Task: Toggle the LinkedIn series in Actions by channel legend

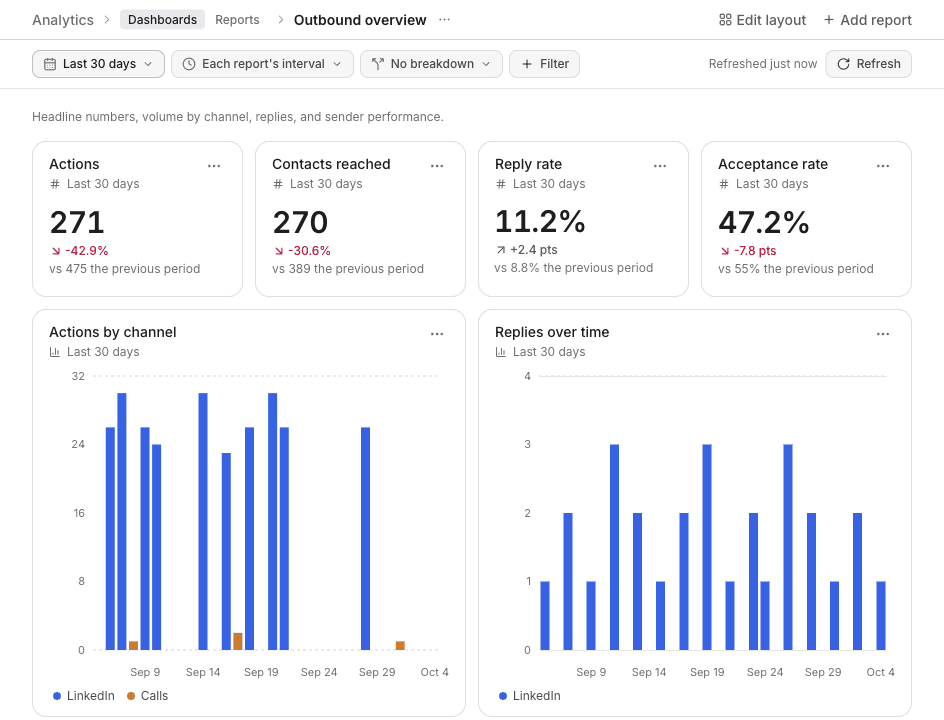Action: click(x=84, y=696)
